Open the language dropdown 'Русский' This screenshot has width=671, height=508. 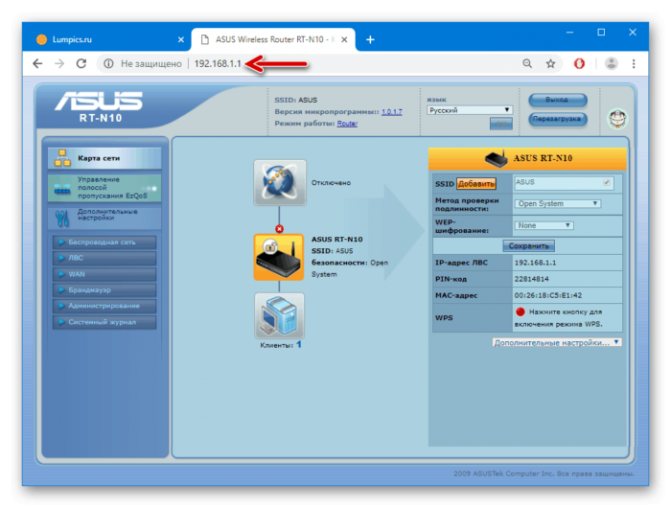pos(469,110)
